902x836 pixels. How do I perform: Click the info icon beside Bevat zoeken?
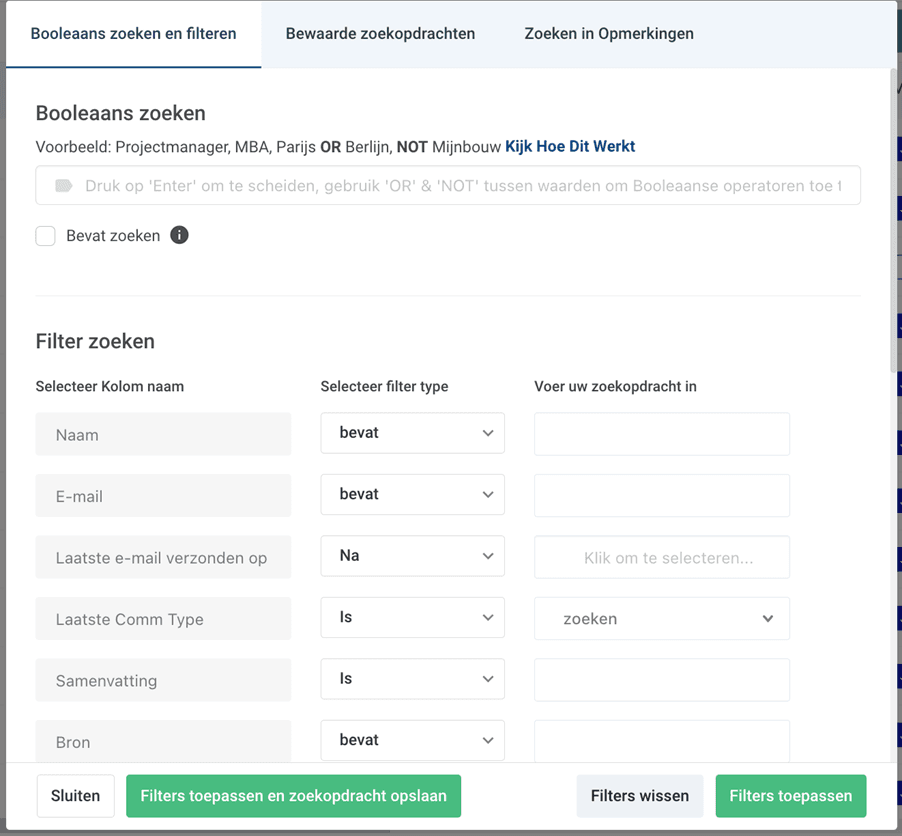point(179,236)
